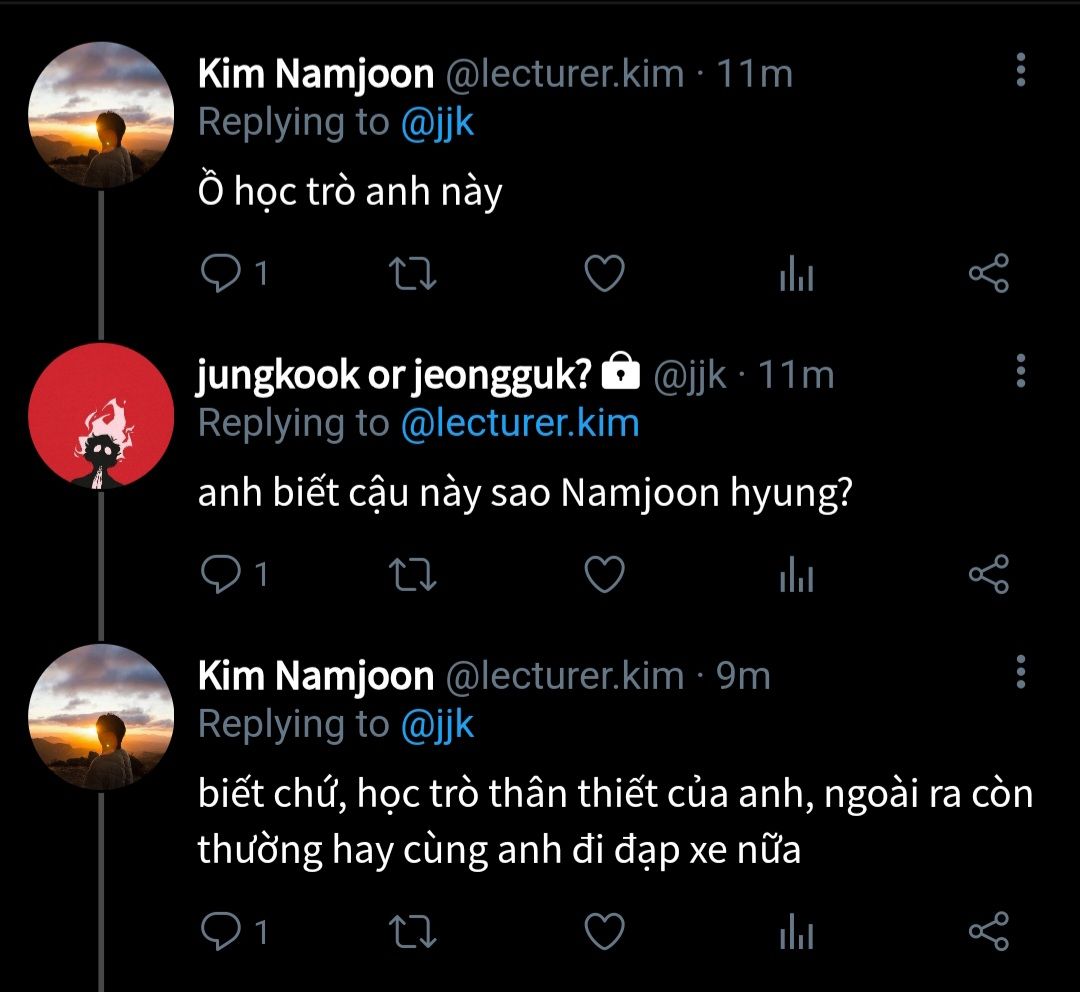Open @jjk mention link in first tweet
Viewport: 1080px width, 992px height.
437,123
